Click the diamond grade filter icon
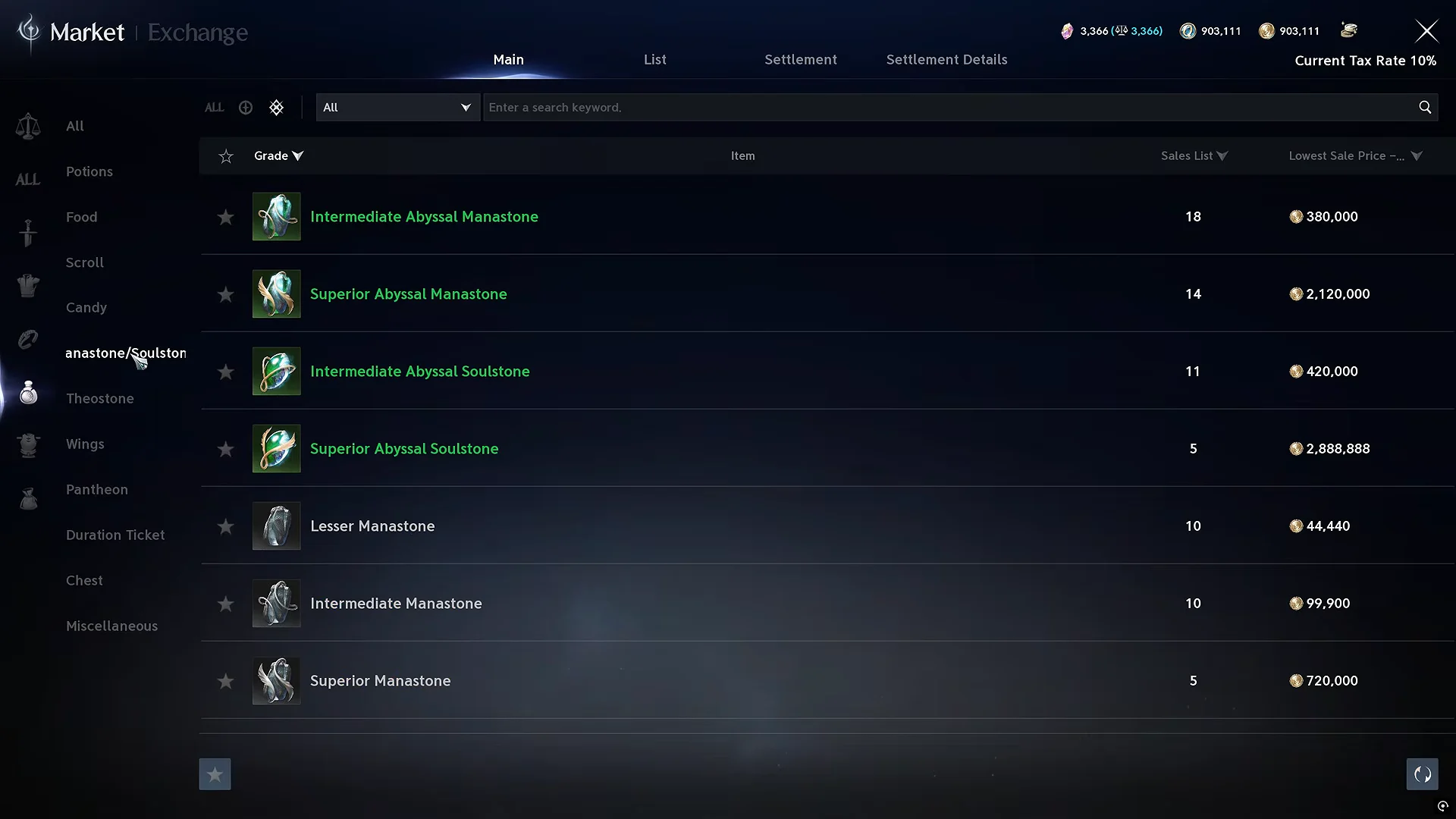Image resolution: width=1456 pixels, height=819 pixels. (276, 108)
